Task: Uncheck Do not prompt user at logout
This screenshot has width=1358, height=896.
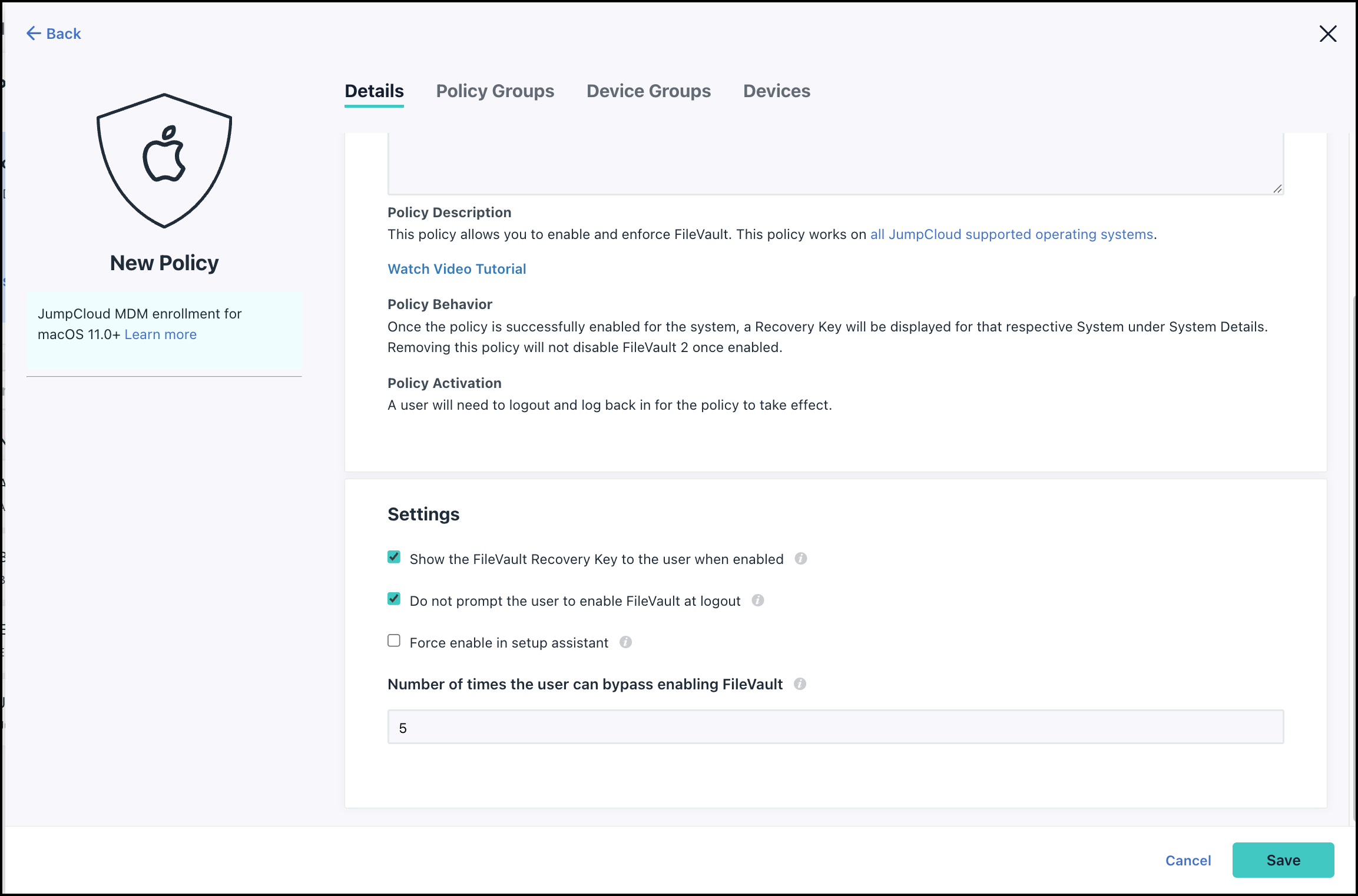Action: (x=394, y=599)
